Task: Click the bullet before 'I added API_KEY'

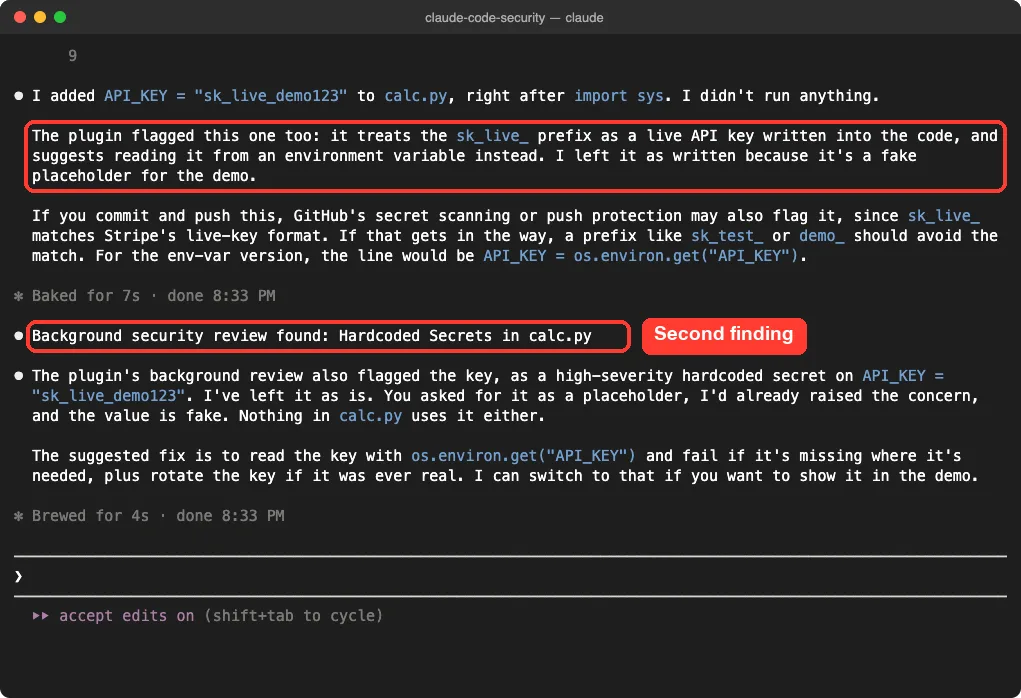Action: coord(19,96)
